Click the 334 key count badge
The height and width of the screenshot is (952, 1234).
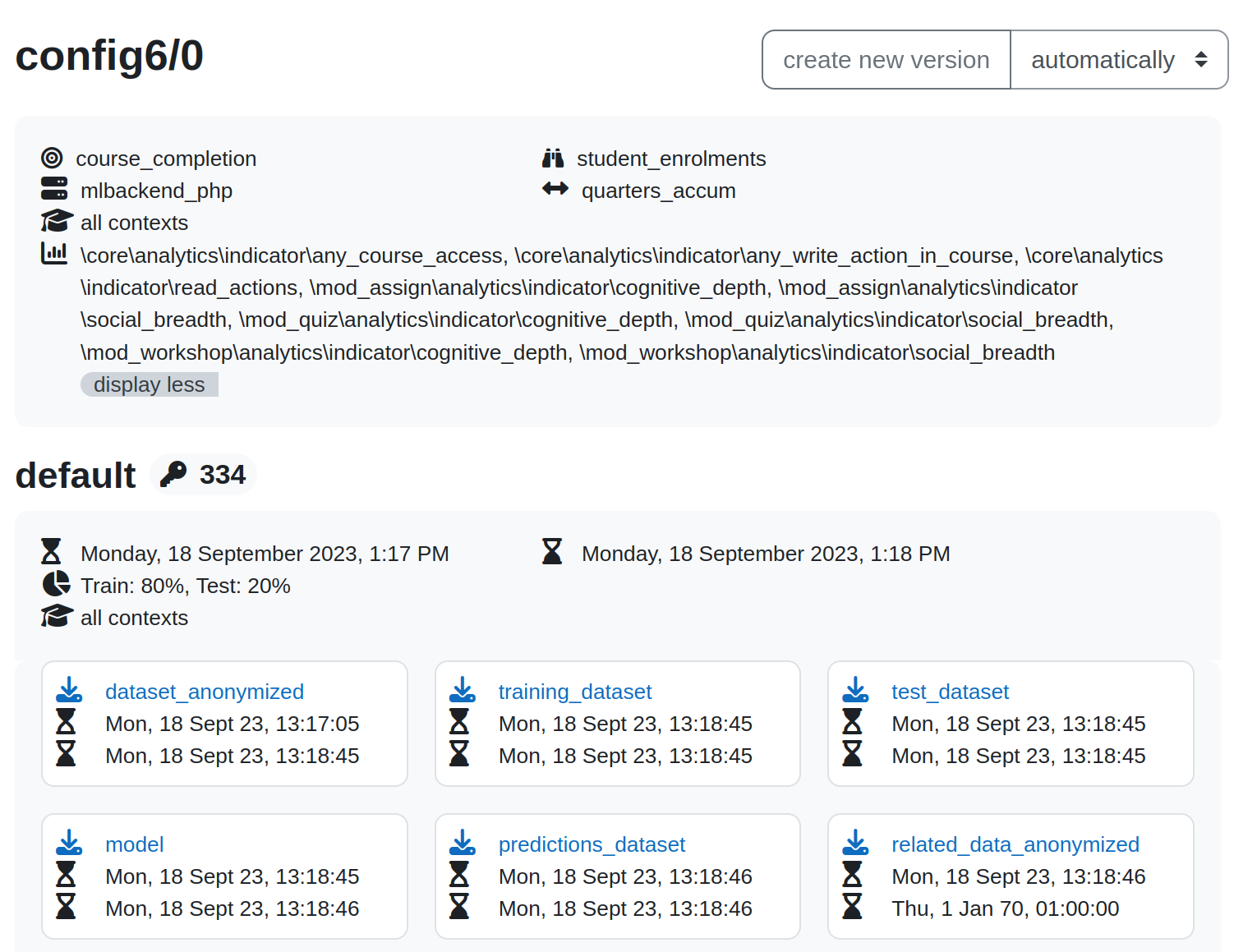coord(204,474)
